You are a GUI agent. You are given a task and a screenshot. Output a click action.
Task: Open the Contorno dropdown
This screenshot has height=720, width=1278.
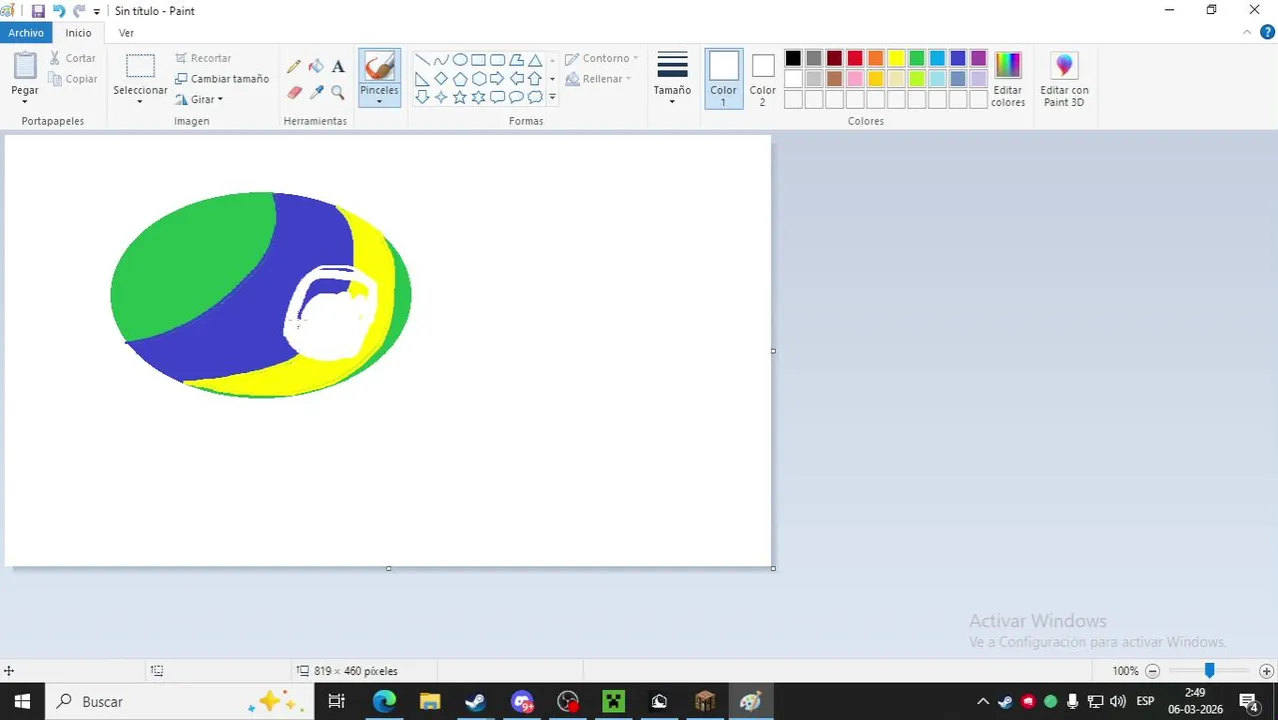[x=601, y=58]
